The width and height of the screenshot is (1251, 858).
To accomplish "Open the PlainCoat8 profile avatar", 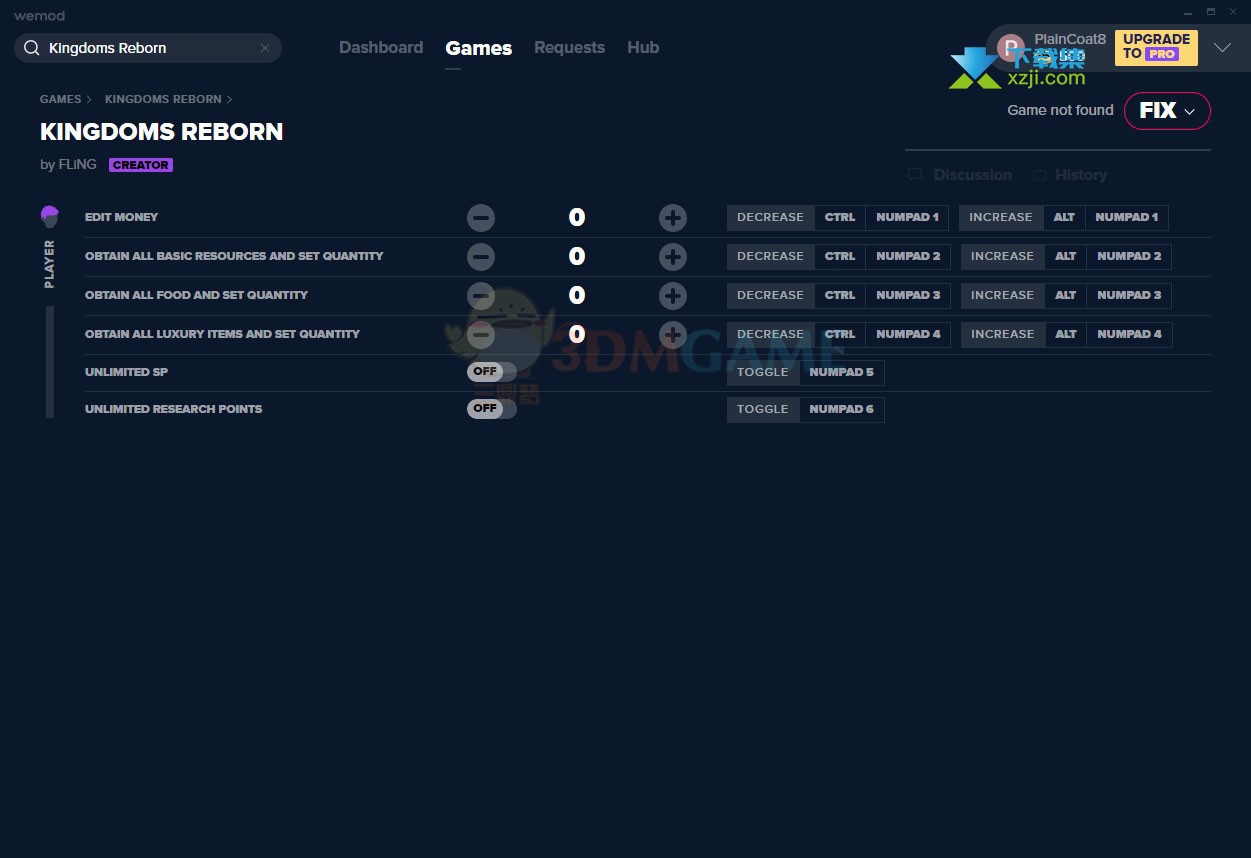I will 1011,48.
